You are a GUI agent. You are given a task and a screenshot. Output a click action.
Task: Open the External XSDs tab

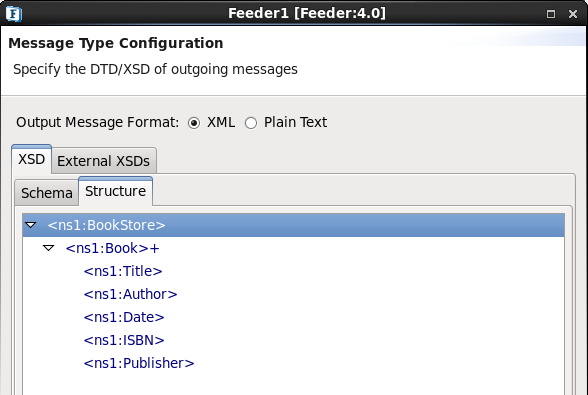[104, 161]
